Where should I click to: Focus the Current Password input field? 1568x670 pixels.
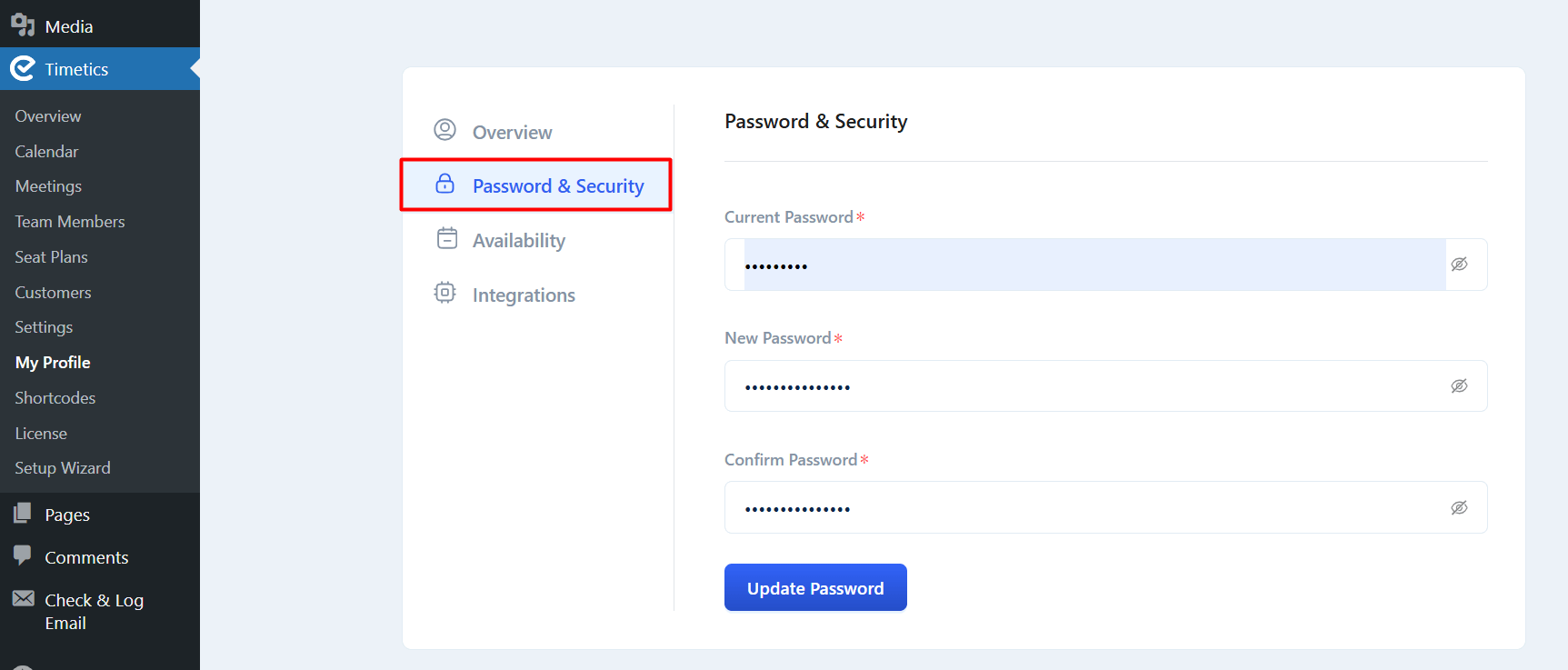[x=1094, y=265]
